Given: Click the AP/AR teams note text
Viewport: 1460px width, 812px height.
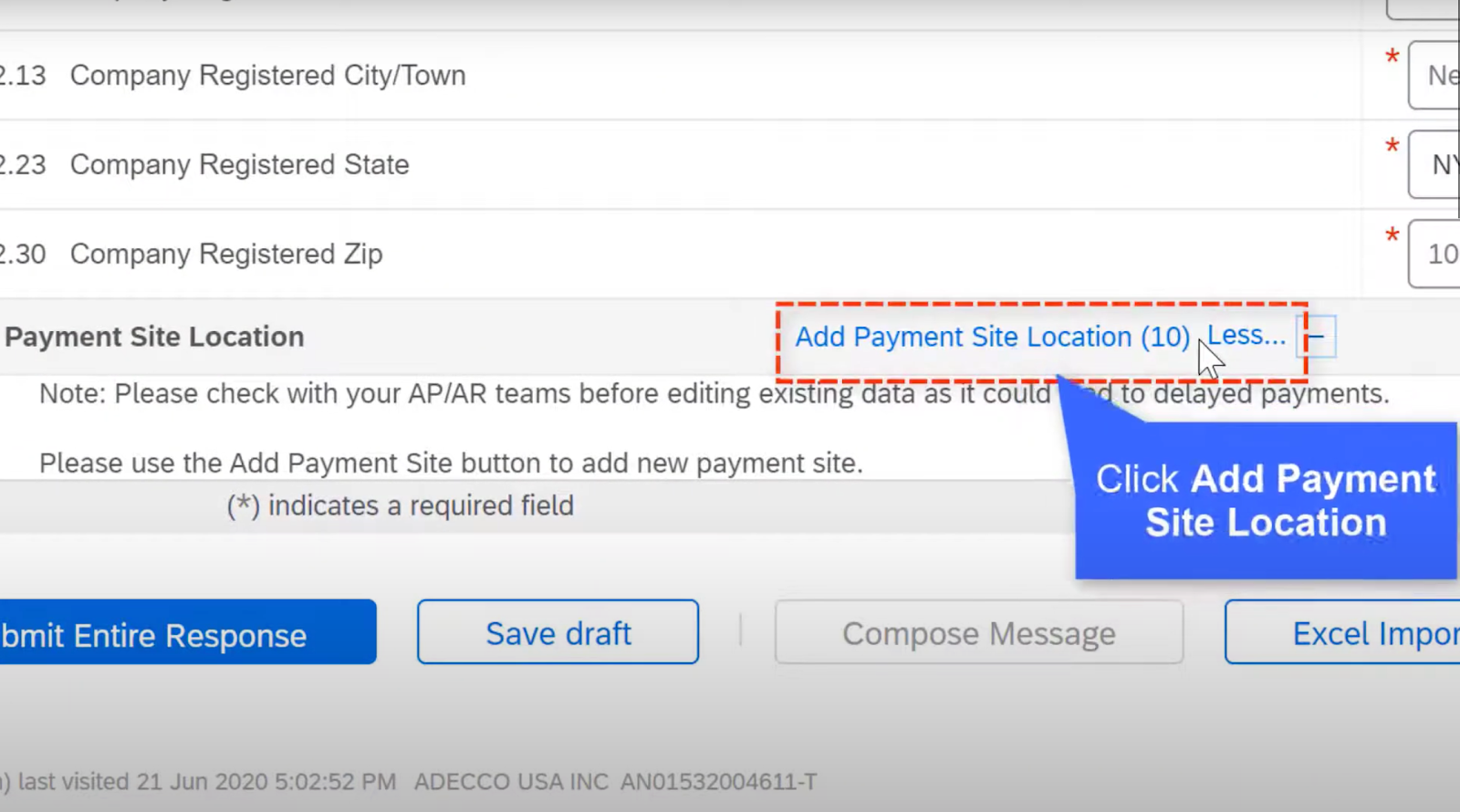Looking at the screenshot, I should point(714,394).
